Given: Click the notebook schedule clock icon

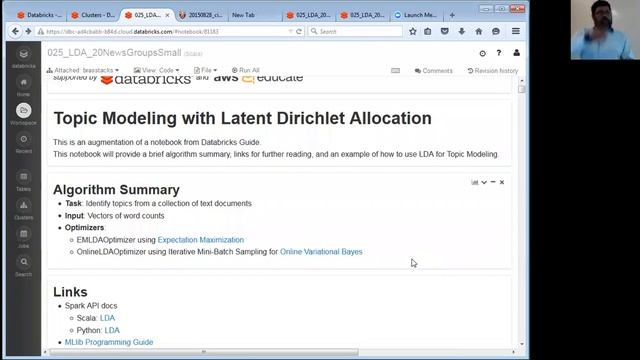Looking at the screenshot, I should tap(482, 53).
